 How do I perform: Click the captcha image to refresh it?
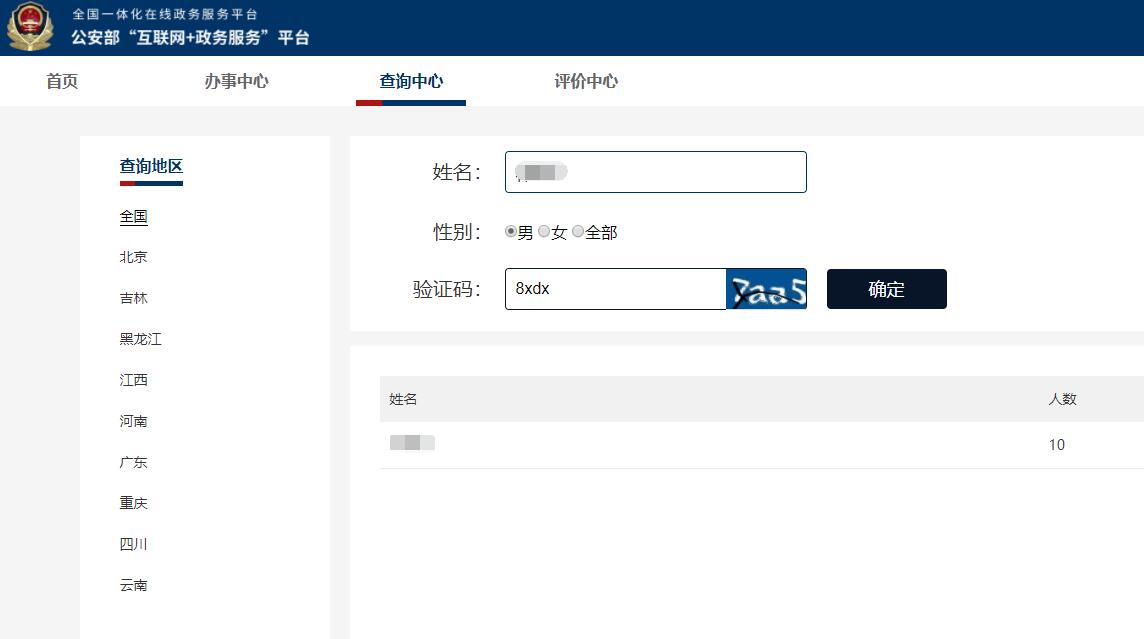768,289
